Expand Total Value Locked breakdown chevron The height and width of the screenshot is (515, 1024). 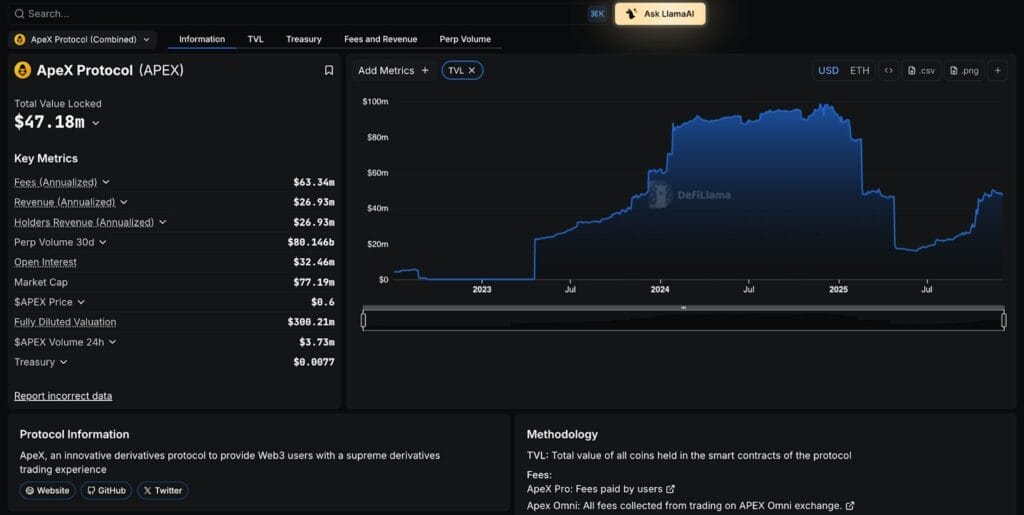(x=95, y=123)
